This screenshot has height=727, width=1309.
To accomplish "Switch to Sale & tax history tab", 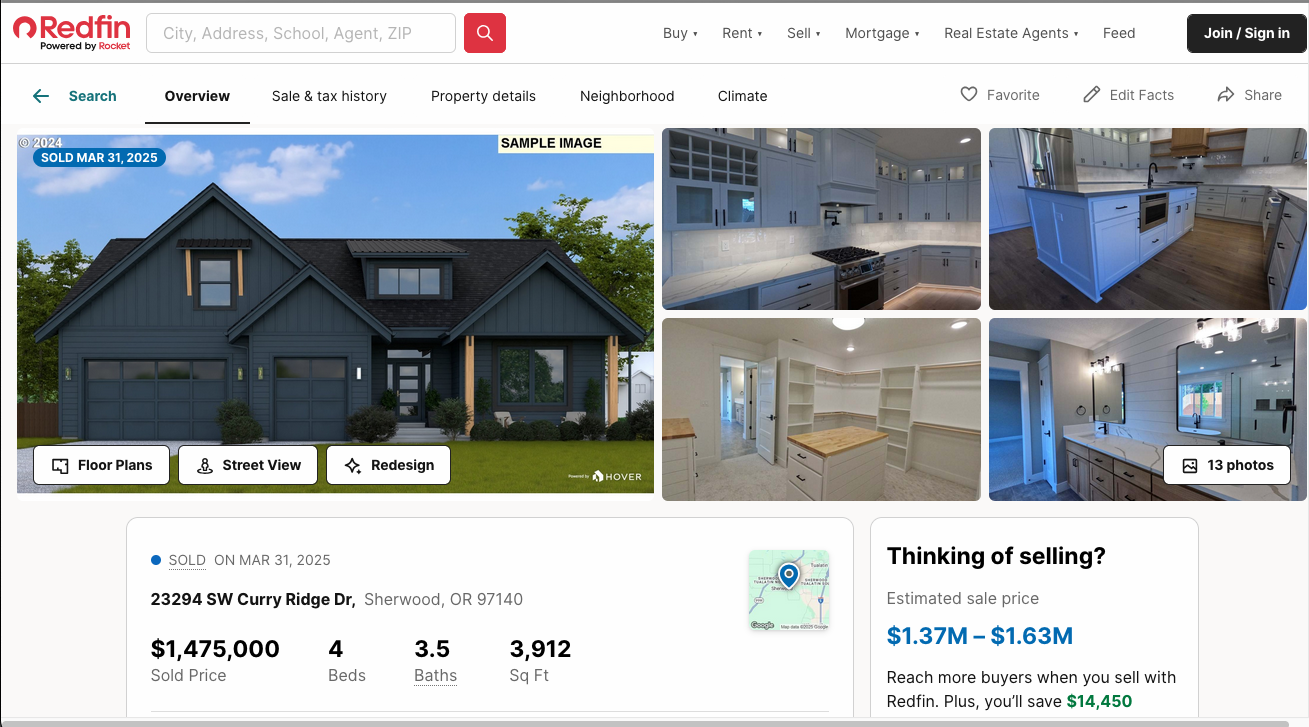I will (329, 96).
